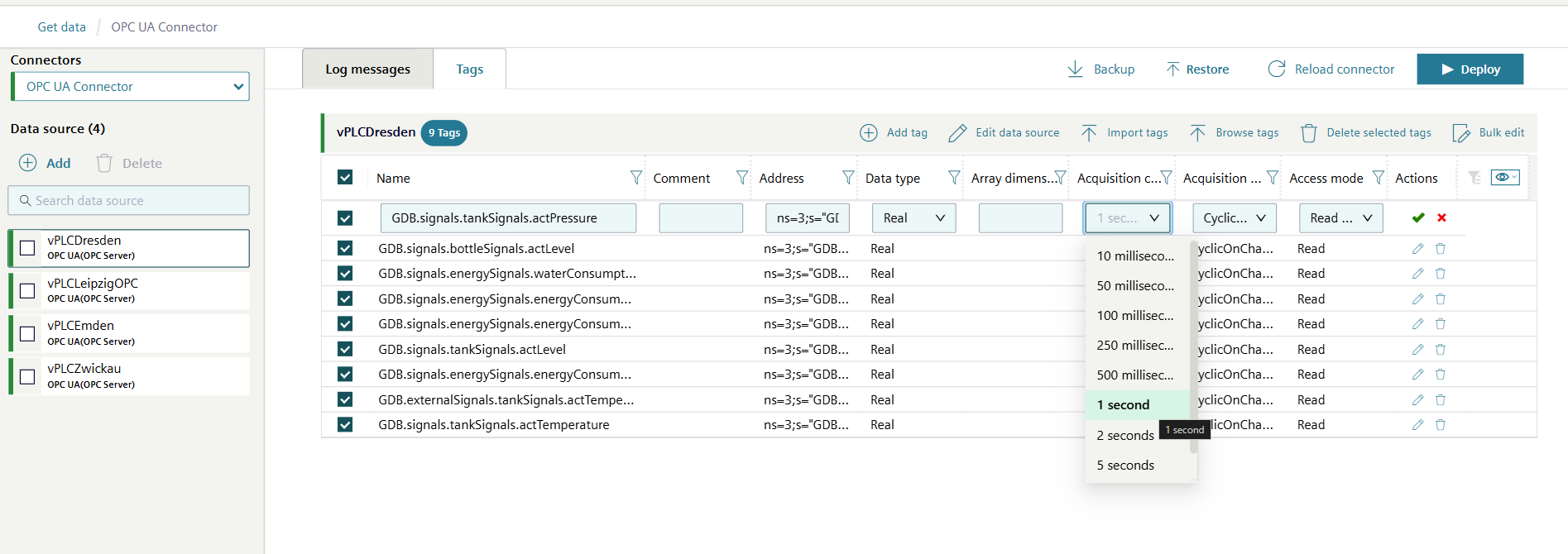The image size is (1568, 554).
Task: Click the Search data source field
Action: click(129, 201)
